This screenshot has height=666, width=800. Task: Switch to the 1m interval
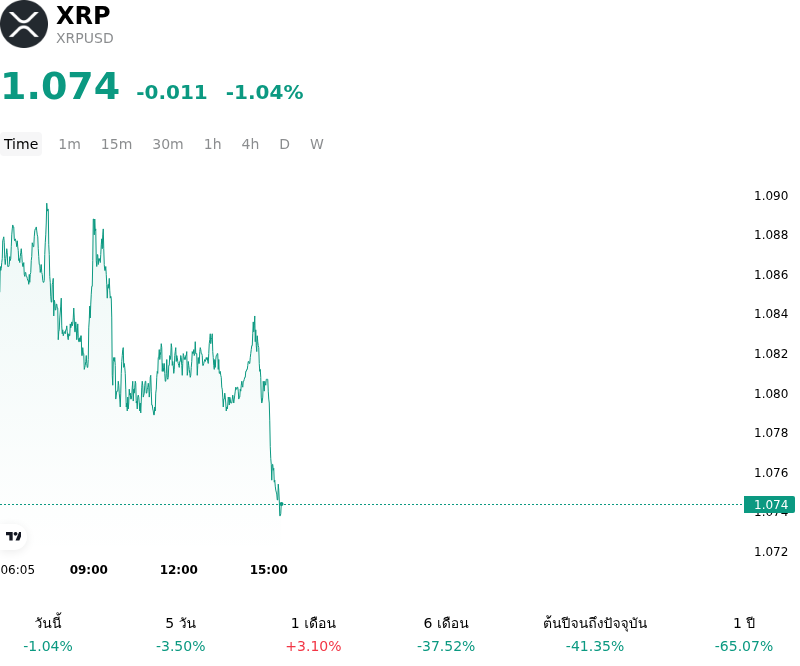(x=69, y=144)
